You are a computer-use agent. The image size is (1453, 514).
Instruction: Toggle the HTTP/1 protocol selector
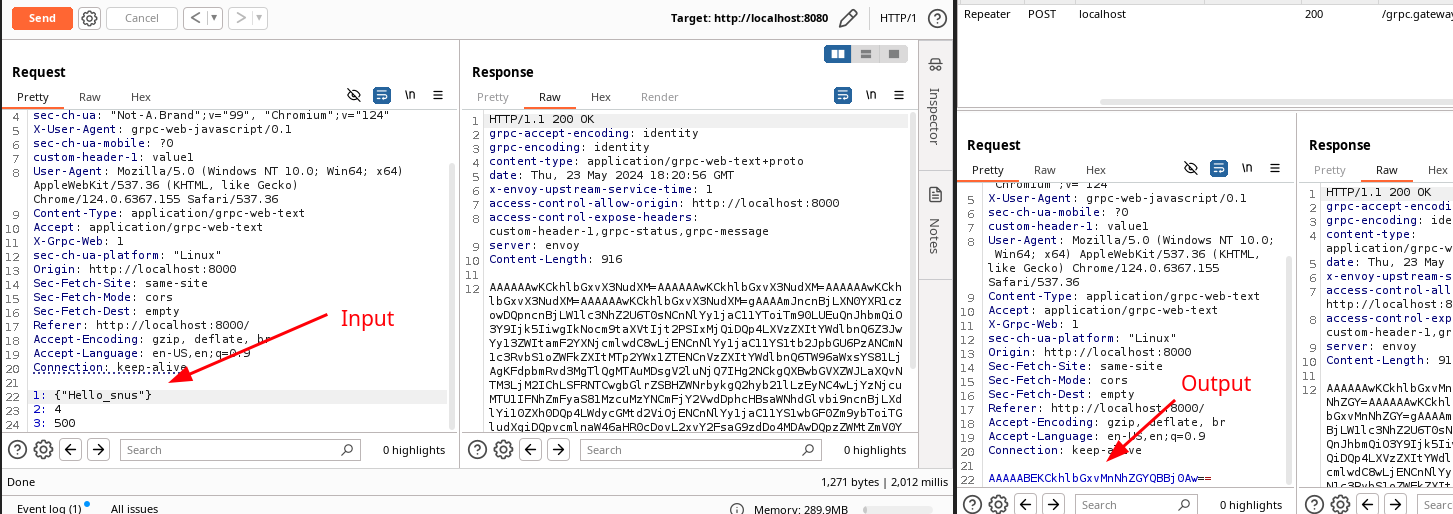coord(898,18)
